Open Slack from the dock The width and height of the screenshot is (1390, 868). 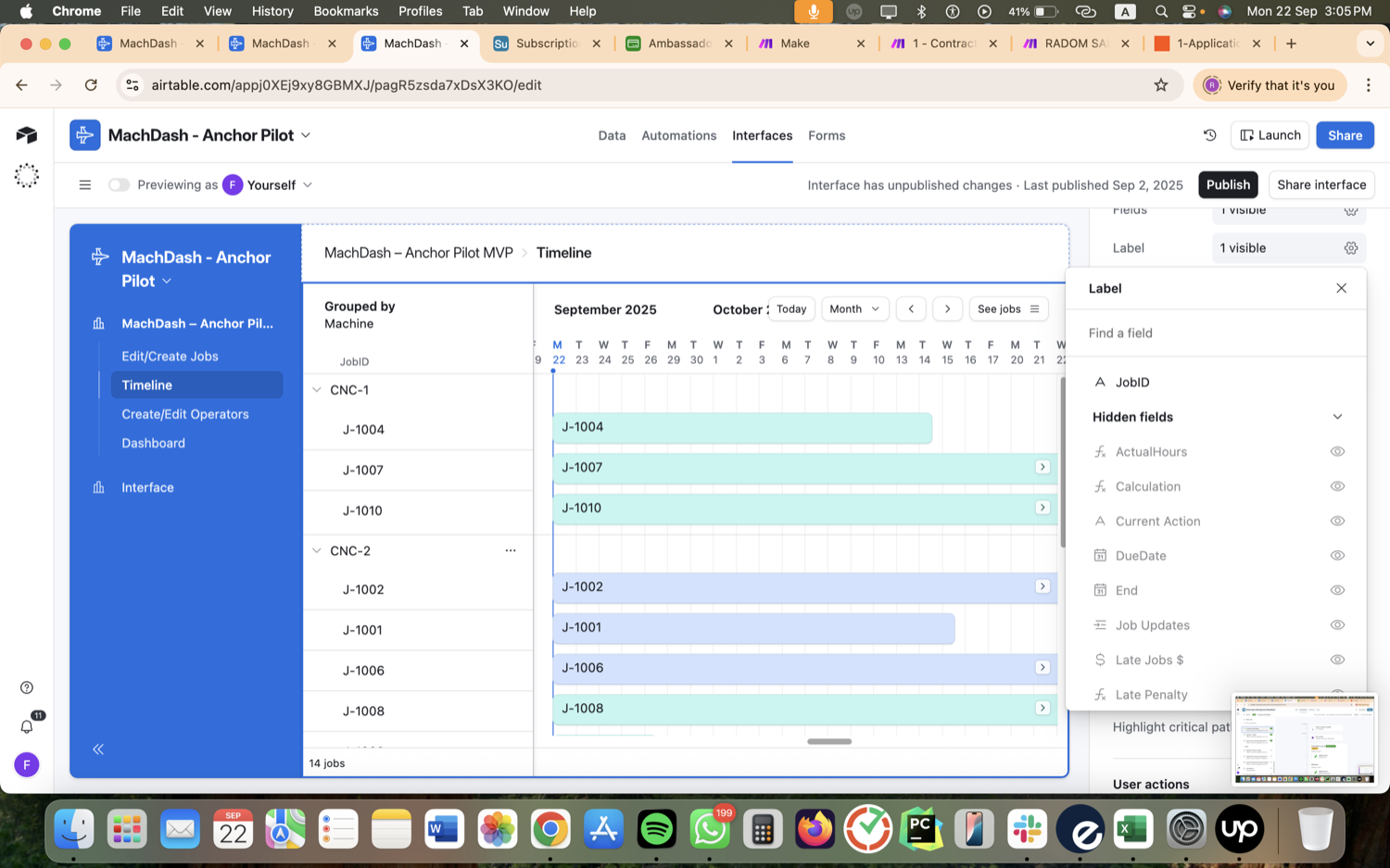tap(1028, 829)
